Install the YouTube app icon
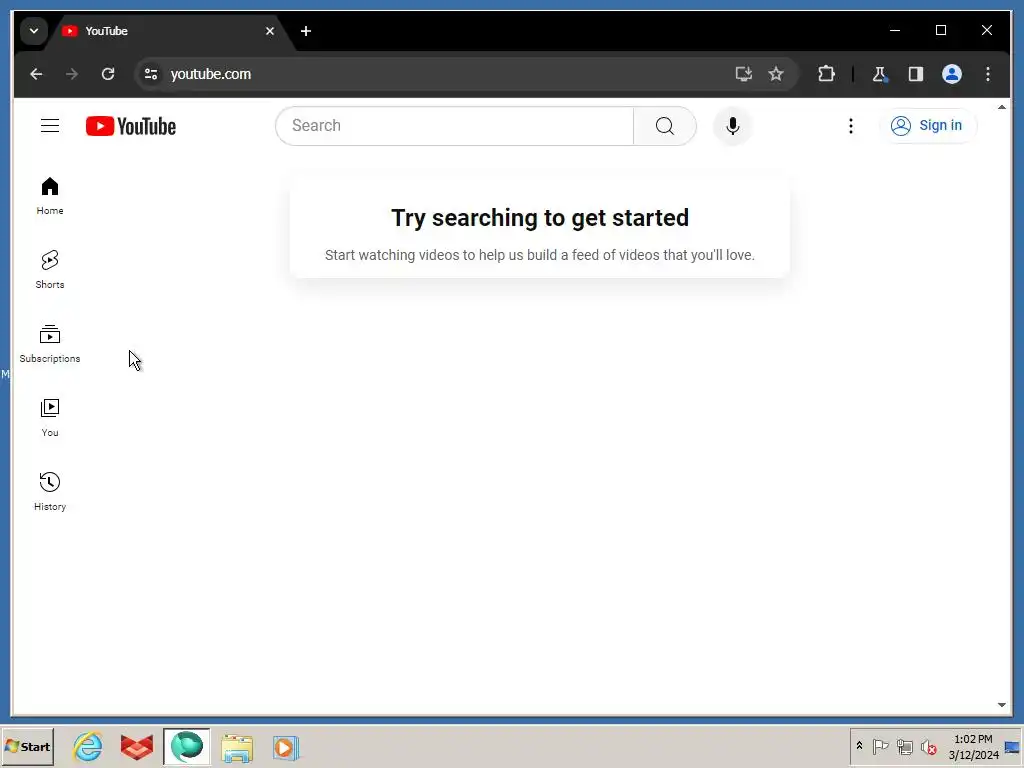 [743, 74]
